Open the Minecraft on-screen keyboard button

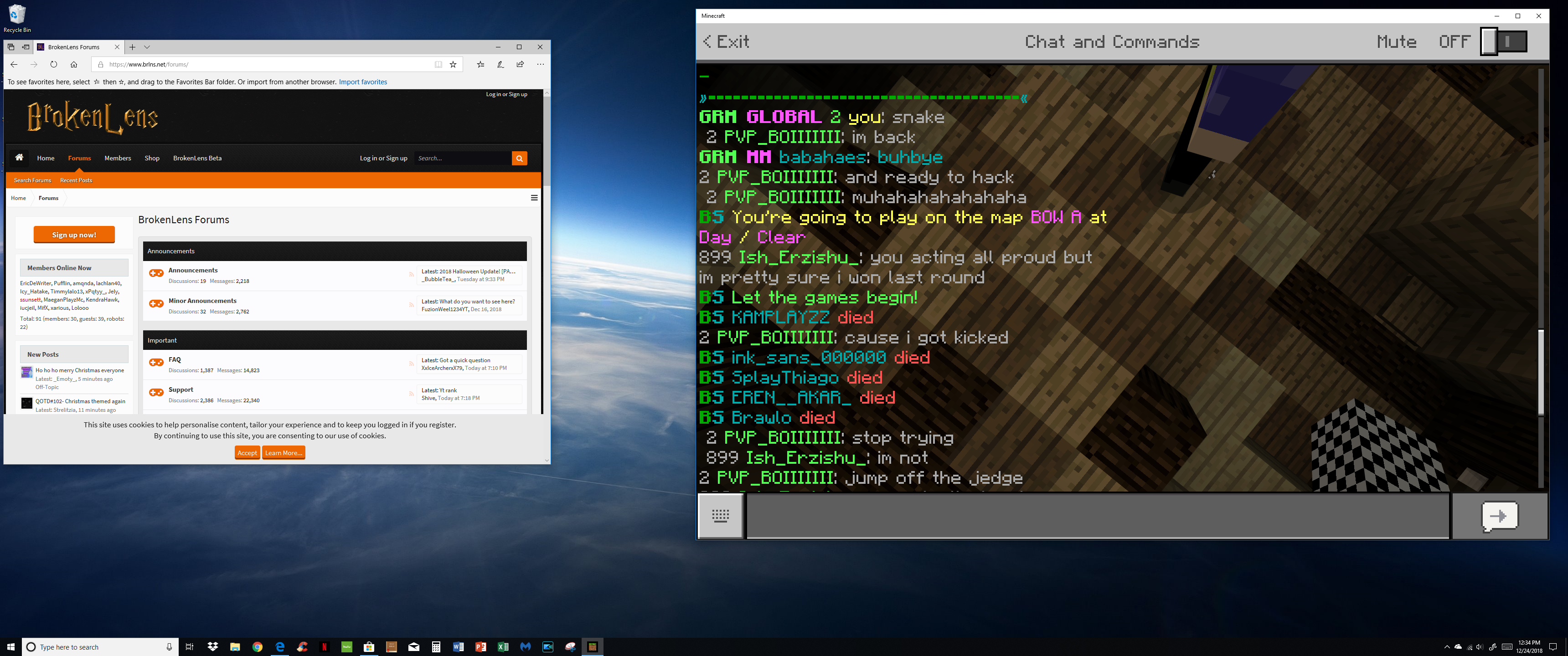pos(721,515)
